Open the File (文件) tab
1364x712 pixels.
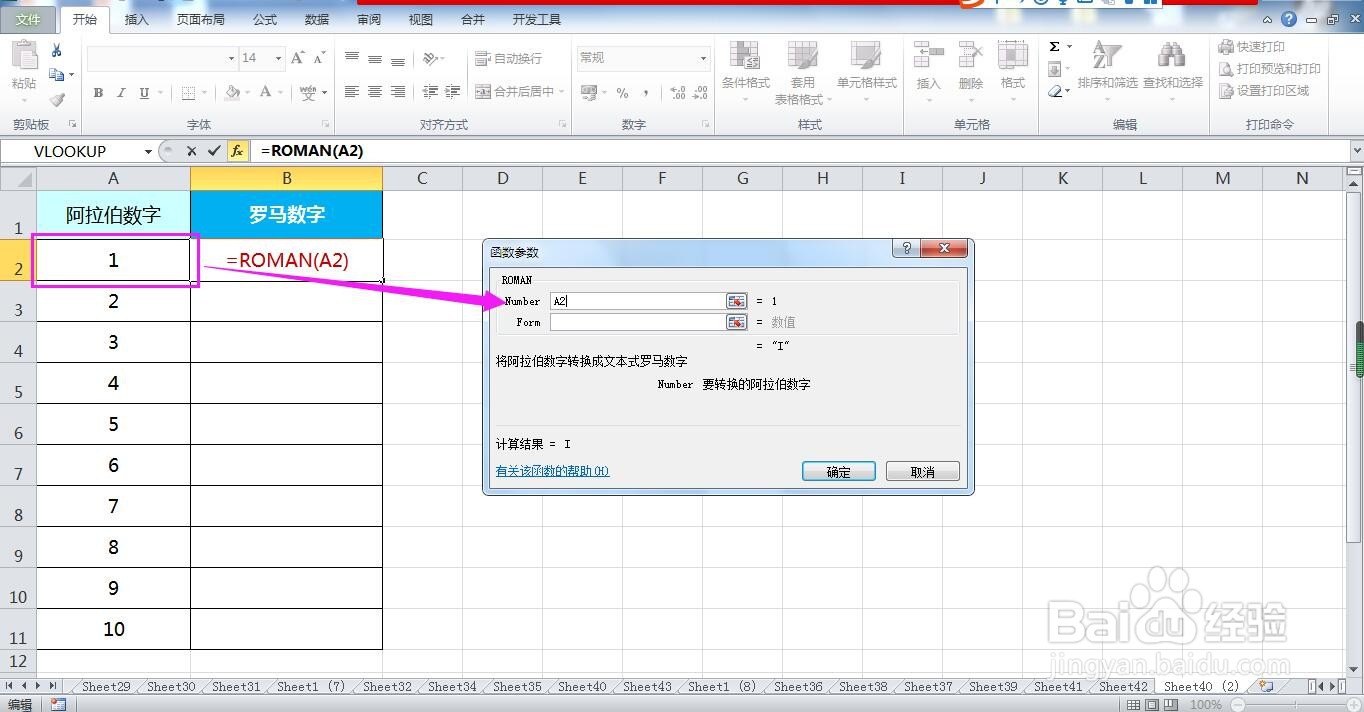(28, 19)
